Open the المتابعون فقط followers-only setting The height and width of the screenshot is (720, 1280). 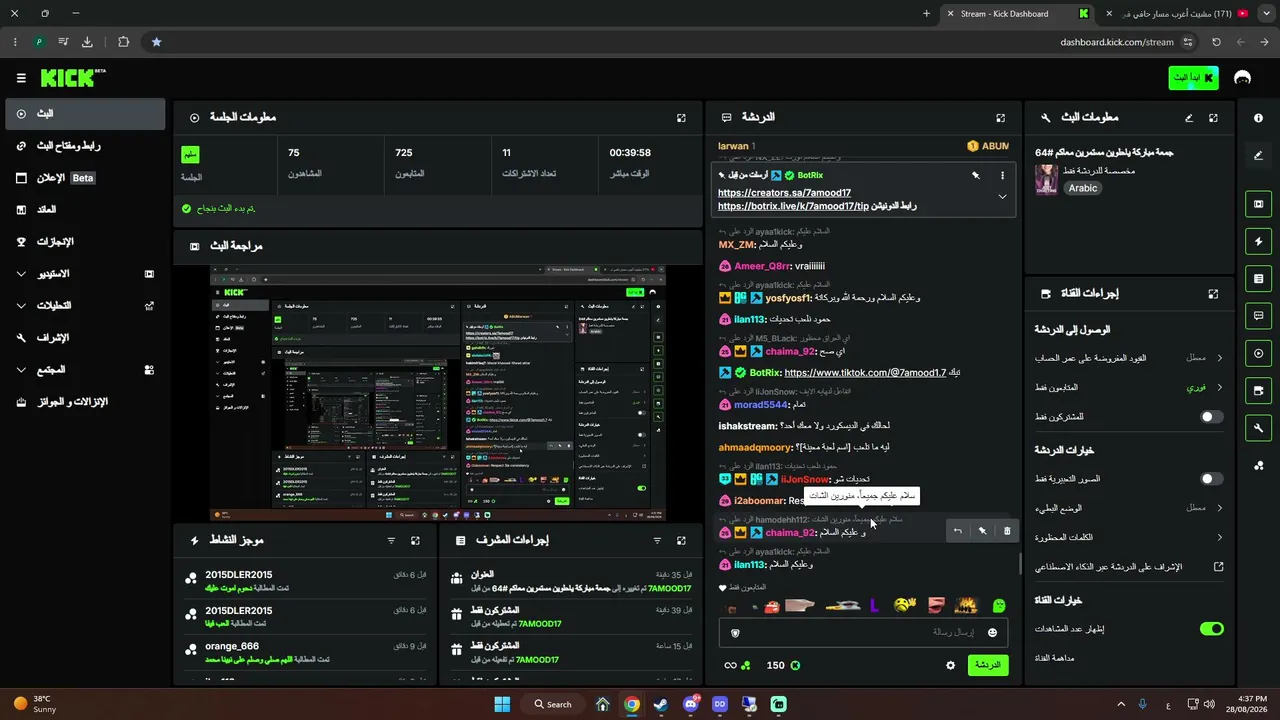[x=1129, y=387]
